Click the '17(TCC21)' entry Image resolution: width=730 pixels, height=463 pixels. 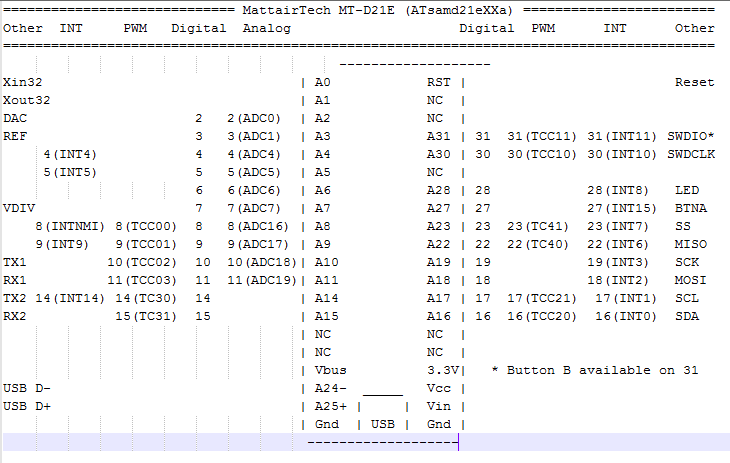click(x=542, y=299)
